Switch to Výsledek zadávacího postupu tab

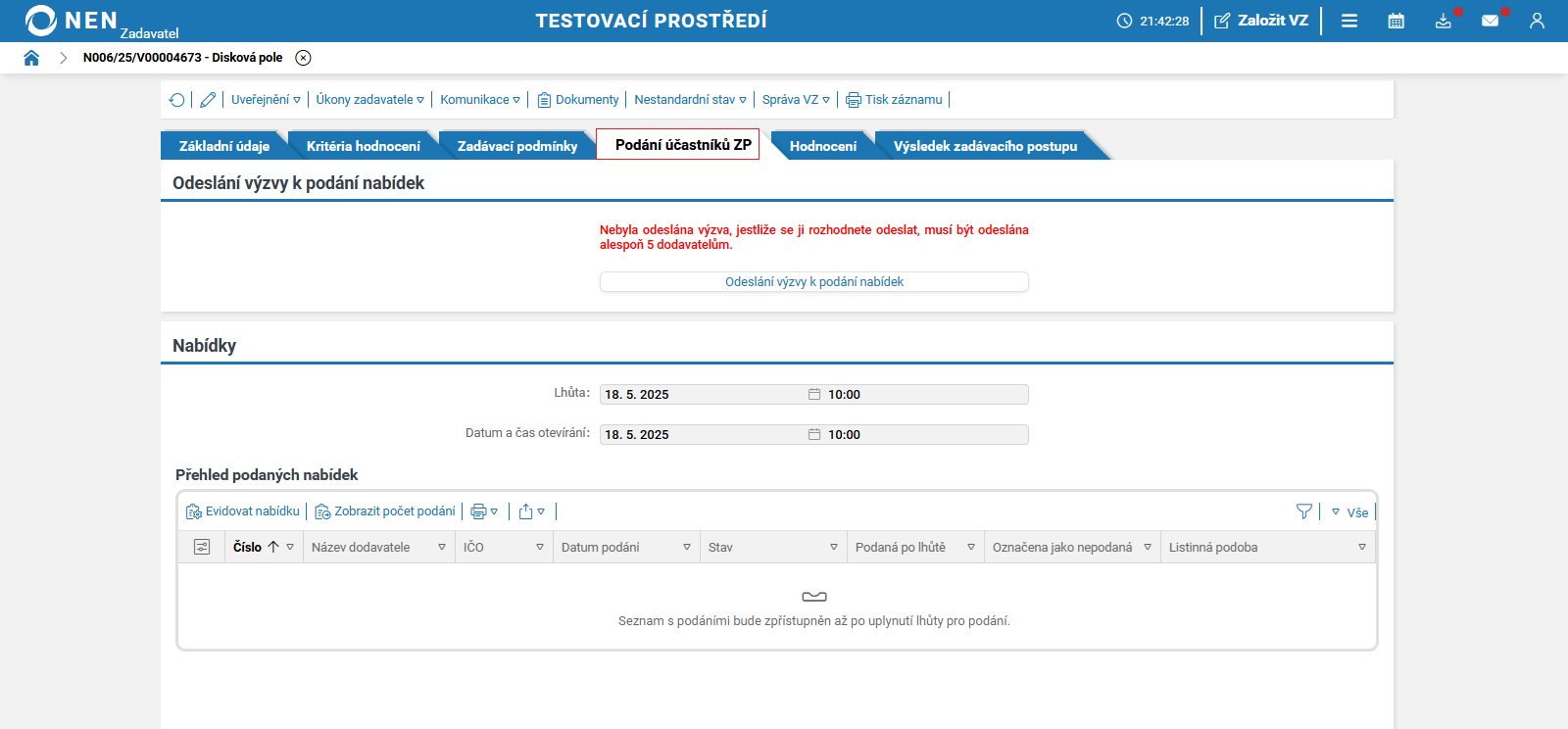pyautogui.click(x=985, y=146)
